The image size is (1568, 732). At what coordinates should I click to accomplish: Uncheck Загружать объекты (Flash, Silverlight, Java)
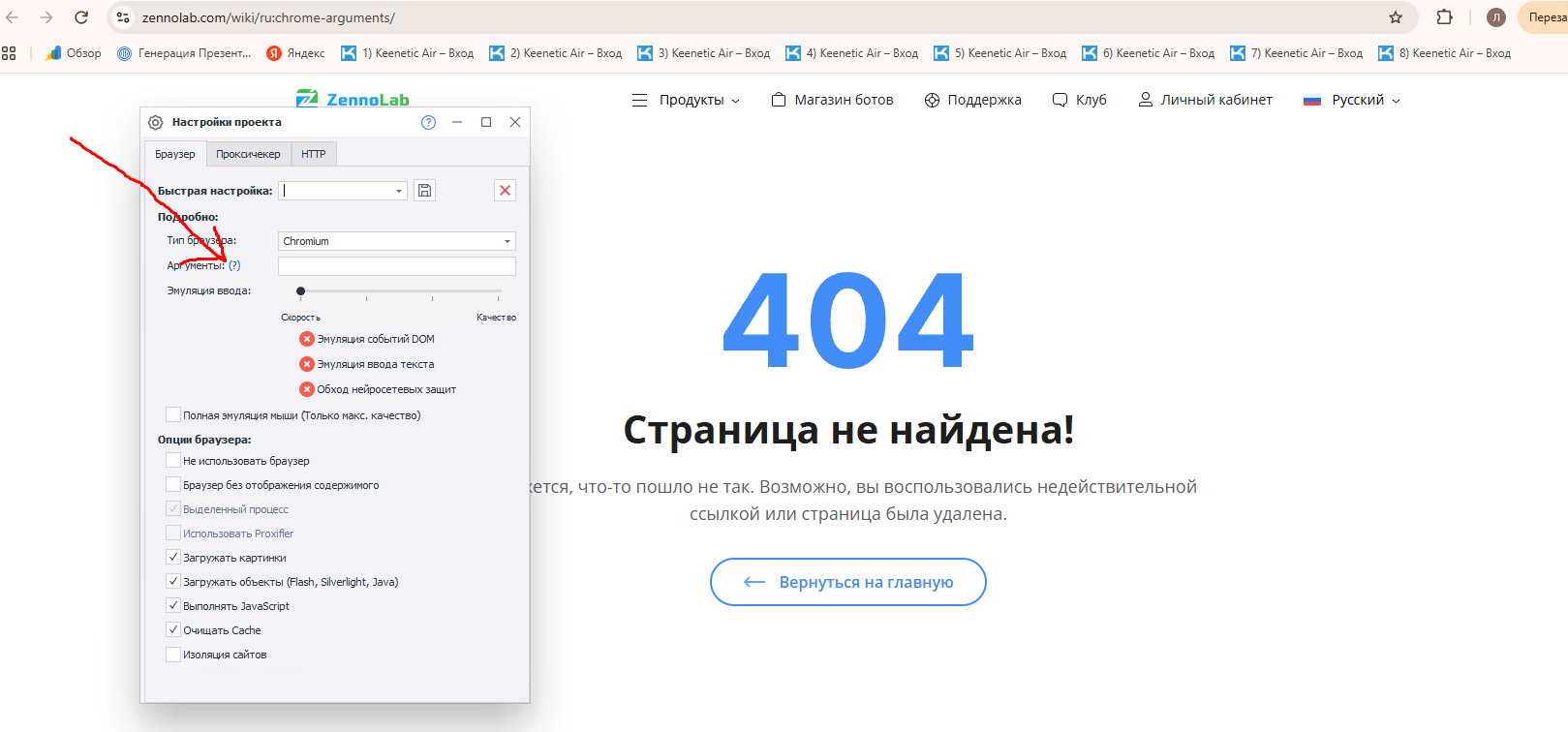[x=173, y=581]
